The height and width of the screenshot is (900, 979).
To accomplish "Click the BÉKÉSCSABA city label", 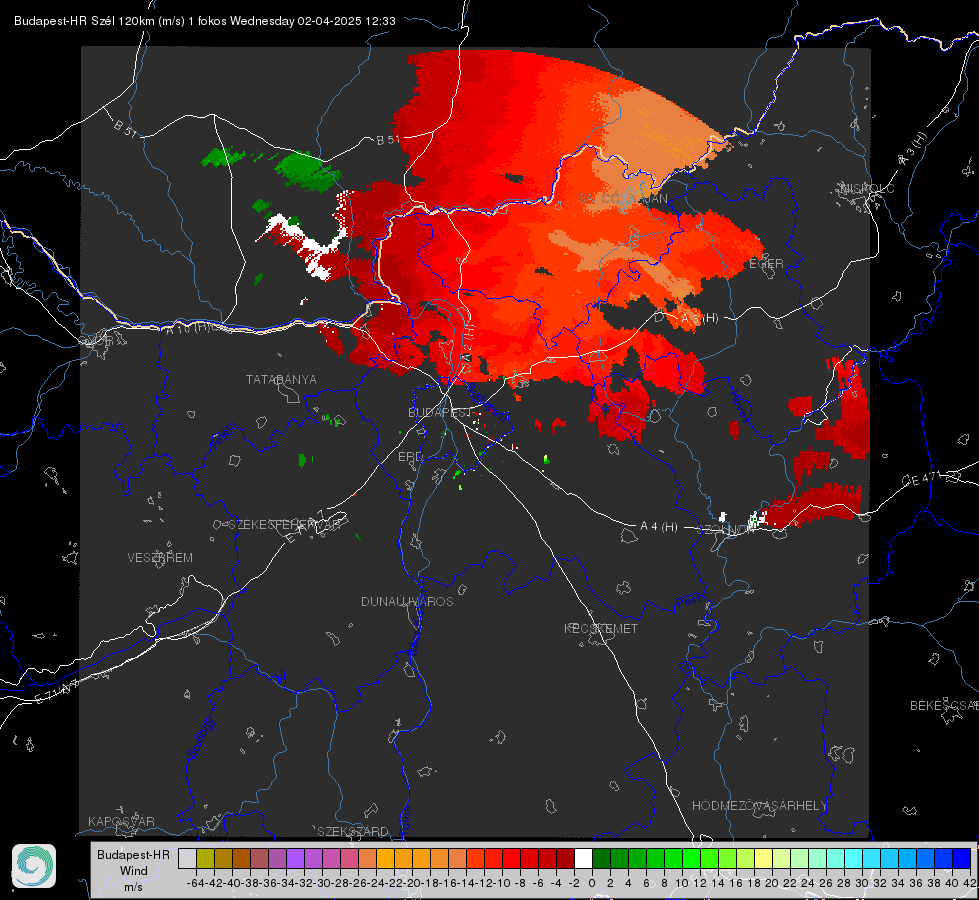I will pos(944,706).
